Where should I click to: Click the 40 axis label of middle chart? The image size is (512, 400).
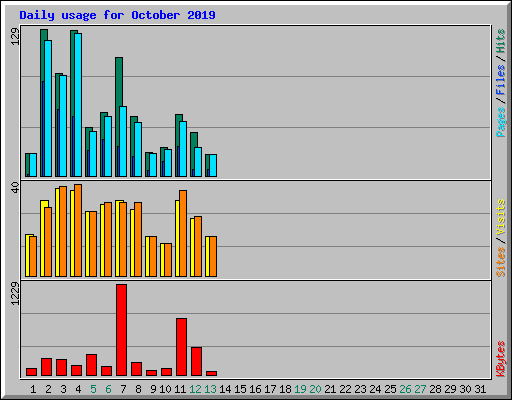[x=15, y=188]
